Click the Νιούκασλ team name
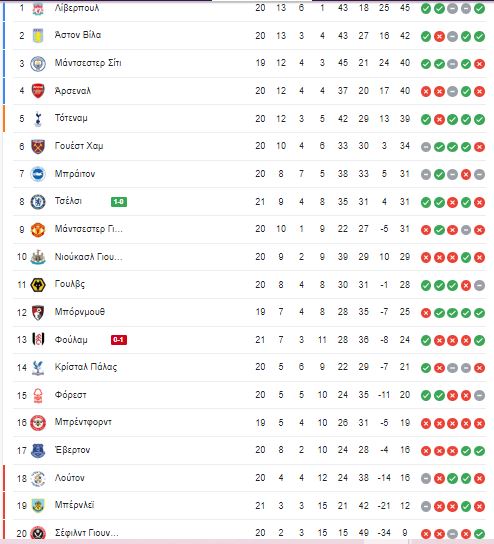494x544 pixels. (88, 257)
